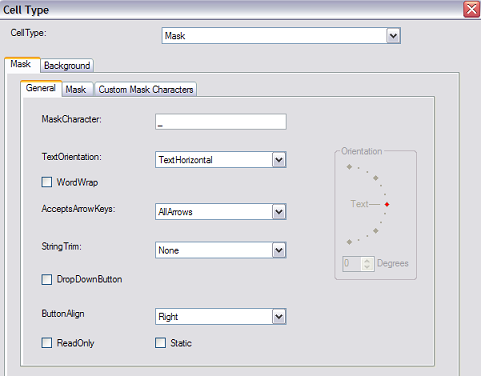The width and height of the screenshot is (481, 376).
Task: Click the Orientation group title
Action: 362,151
